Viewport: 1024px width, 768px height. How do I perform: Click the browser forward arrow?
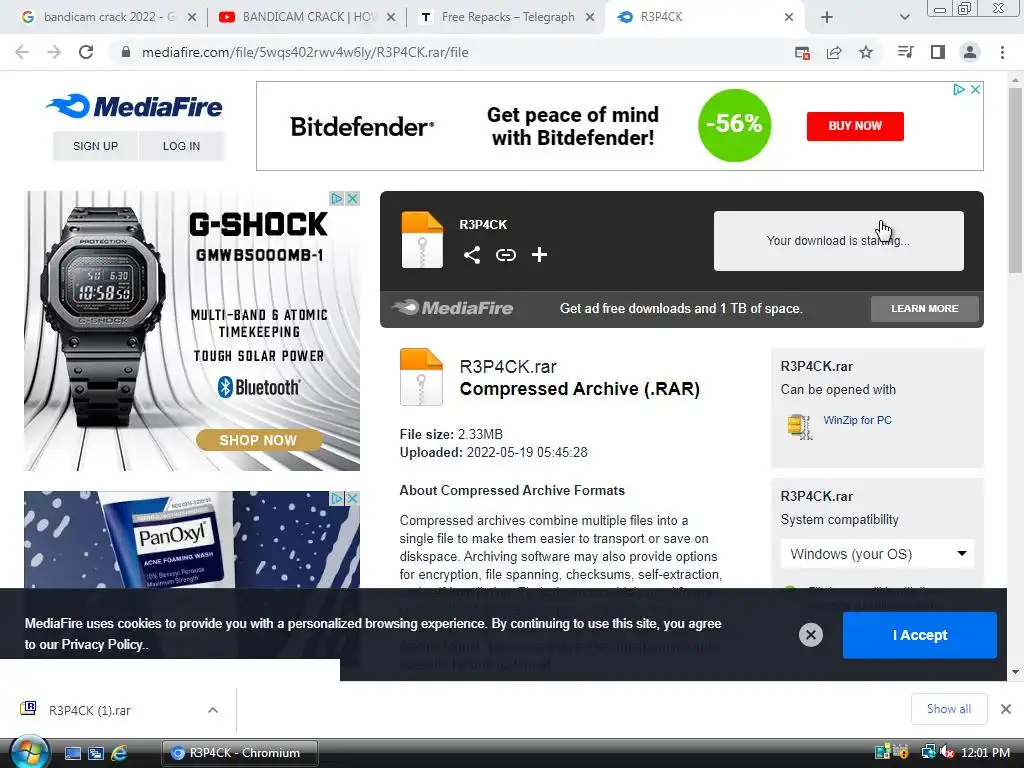click(x=54, y=52)
